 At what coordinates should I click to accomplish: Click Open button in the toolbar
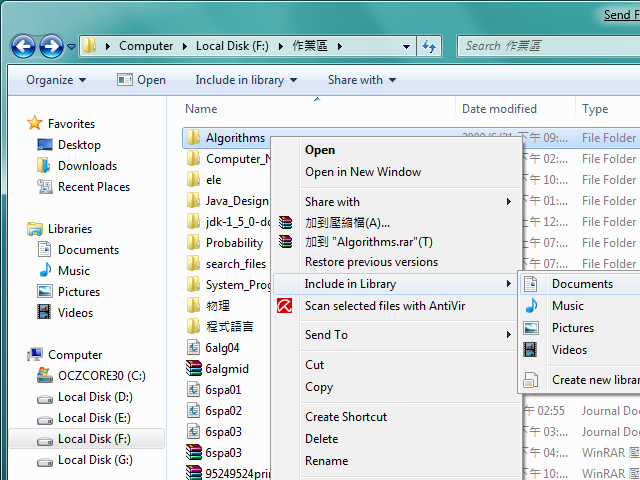coord(141,80)
